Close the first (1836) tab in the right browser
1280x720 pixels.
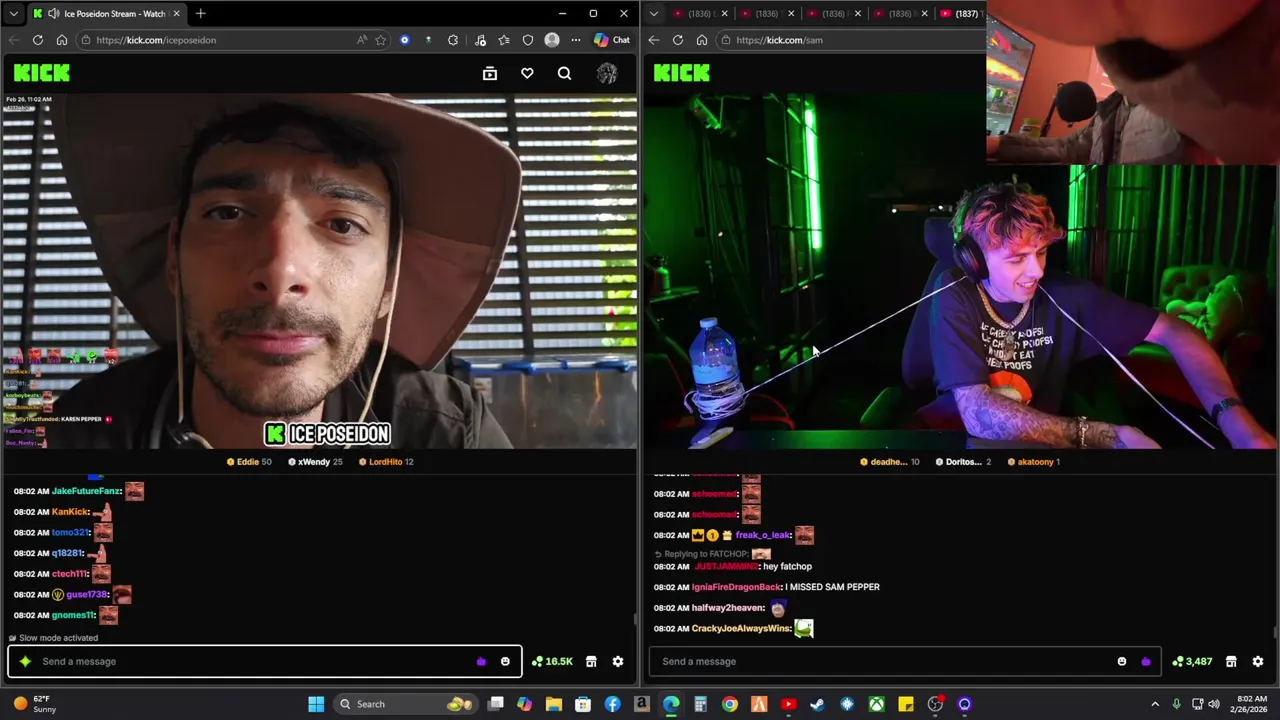tap(724, 14)
